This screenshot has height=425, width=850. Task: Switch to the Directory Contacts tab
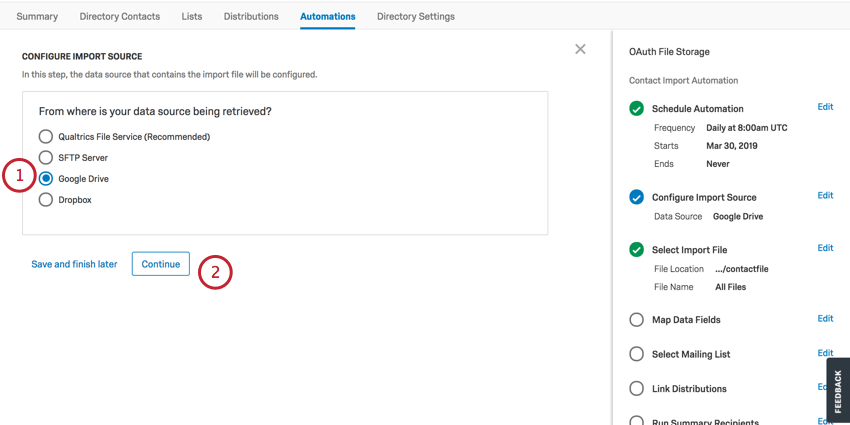click(120, 16)
